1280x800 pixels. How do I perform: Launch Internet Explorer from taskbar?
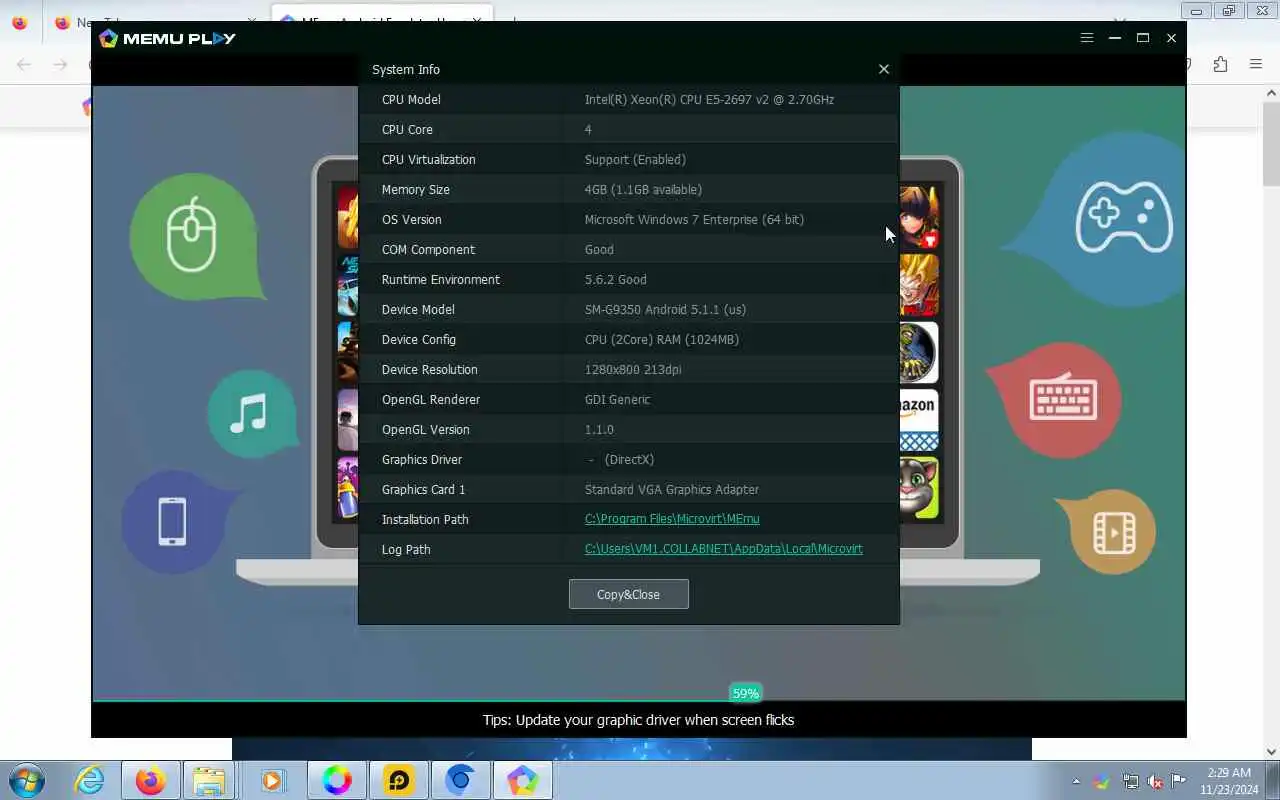click(x=90, y=780)
